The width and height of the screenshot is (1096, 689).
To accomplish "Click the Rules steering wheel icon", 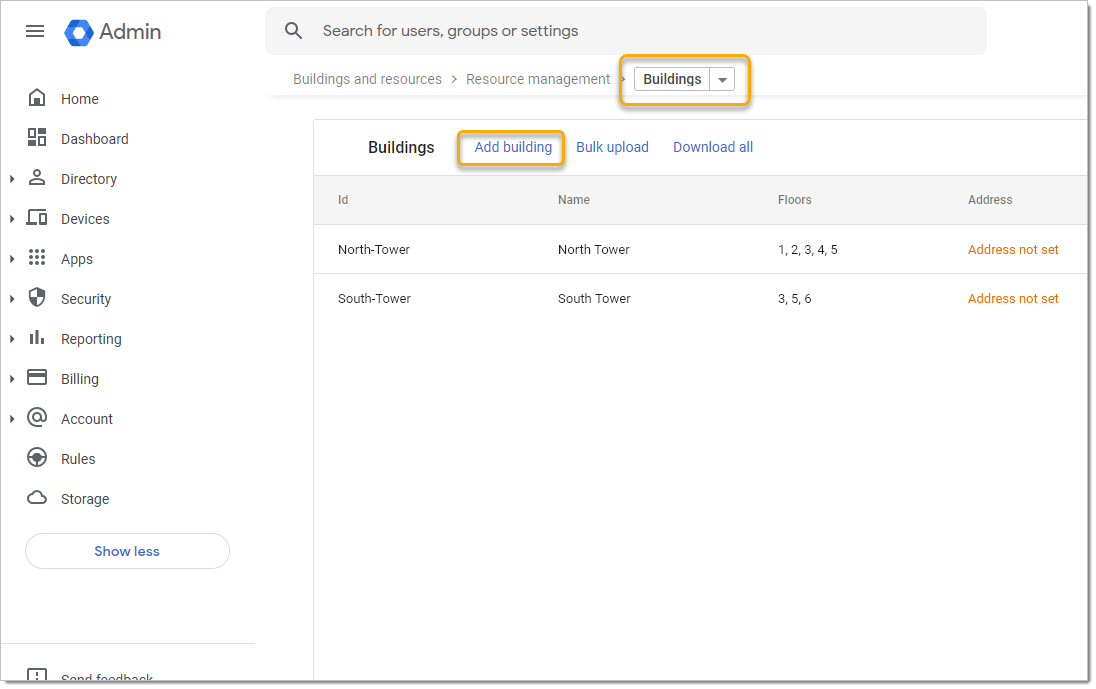I will 37,458.
